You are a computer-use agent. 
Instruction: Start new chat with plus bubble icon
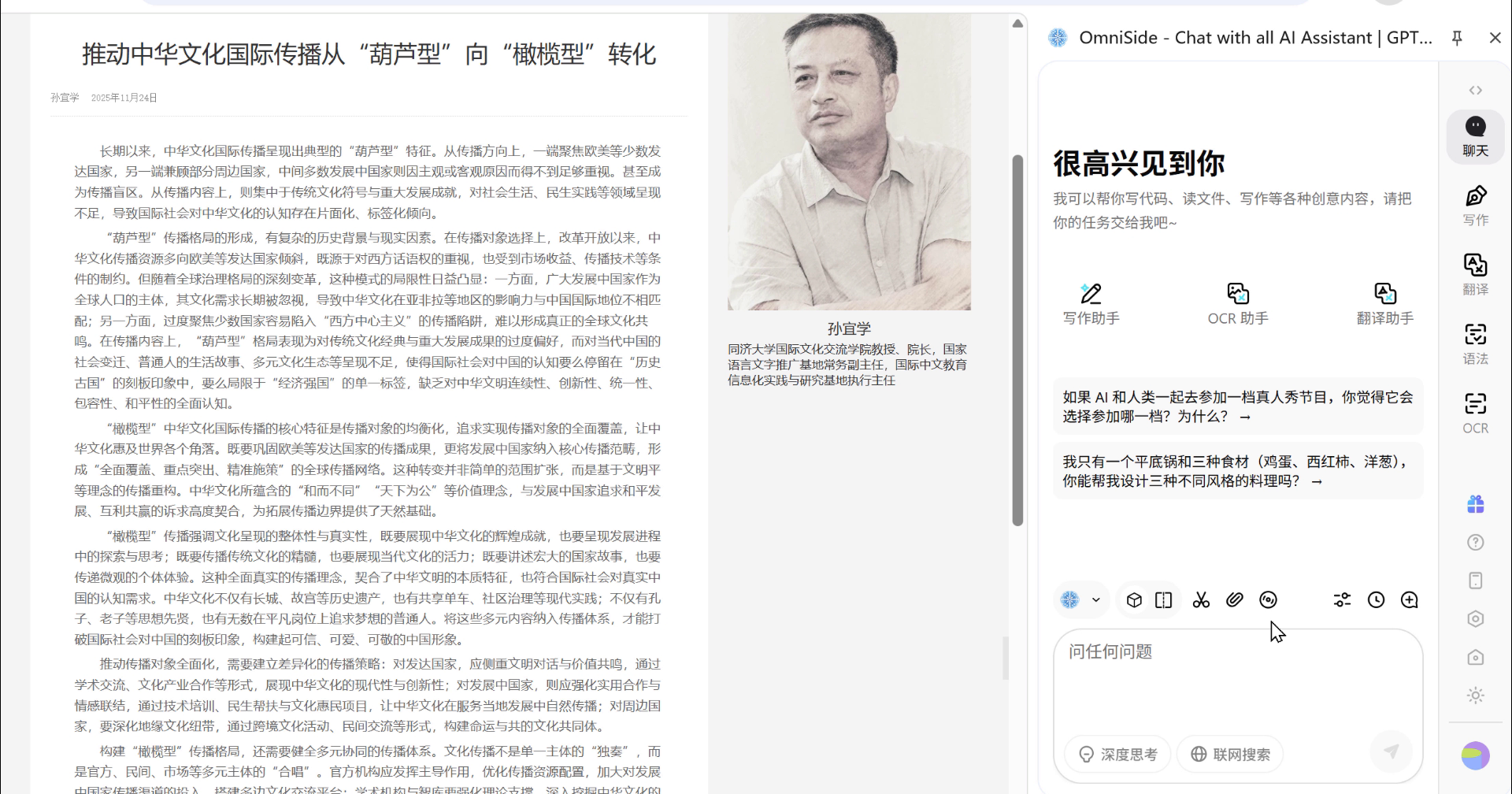click(1410, 600)
